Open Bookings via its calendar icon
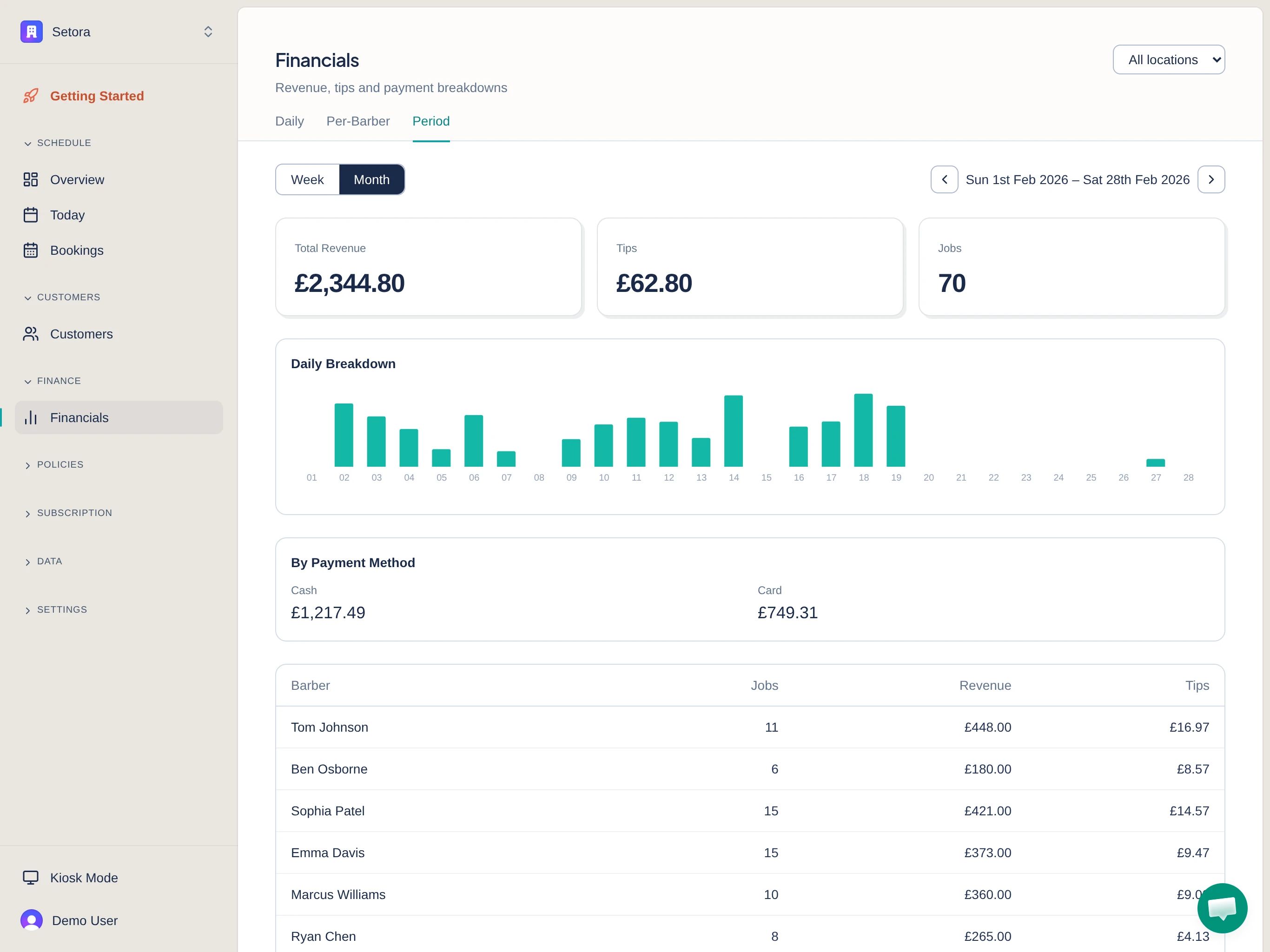The image size is (1270, 952). [x=31, y=251]
